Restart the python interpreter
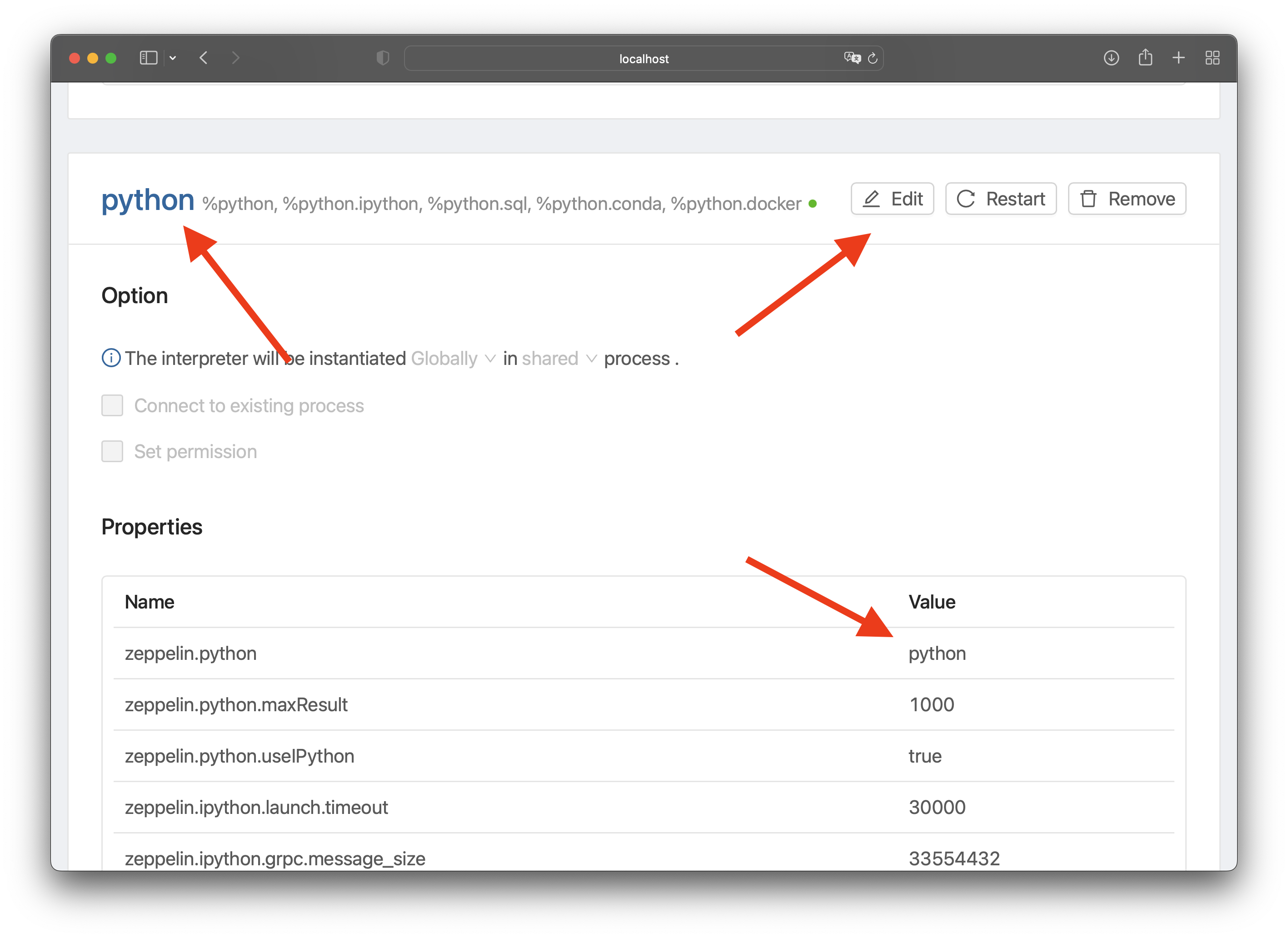The width and height of the screenshot is (1288, 938). tap(1001, 199)
